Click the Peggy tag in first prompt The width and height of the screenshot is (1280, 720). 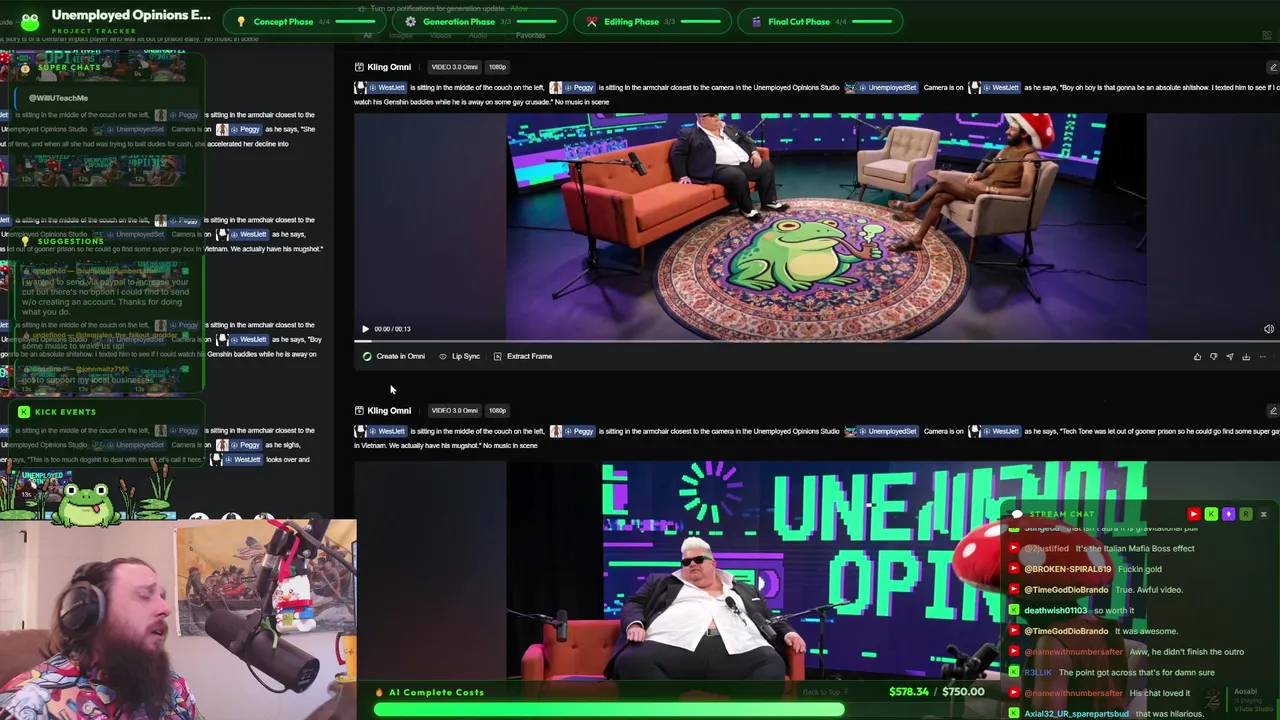coord(574,88)
